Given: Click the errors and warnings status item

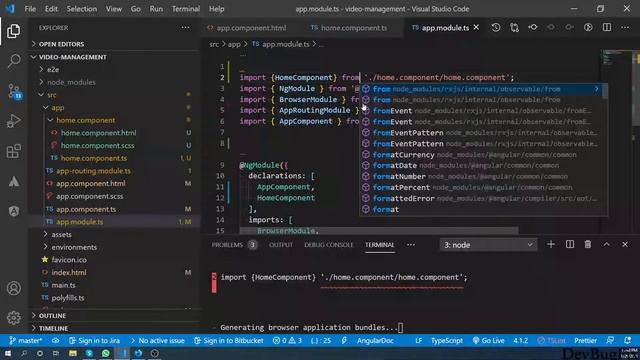Looking at the screenshot, I should (x=287, y=340).
